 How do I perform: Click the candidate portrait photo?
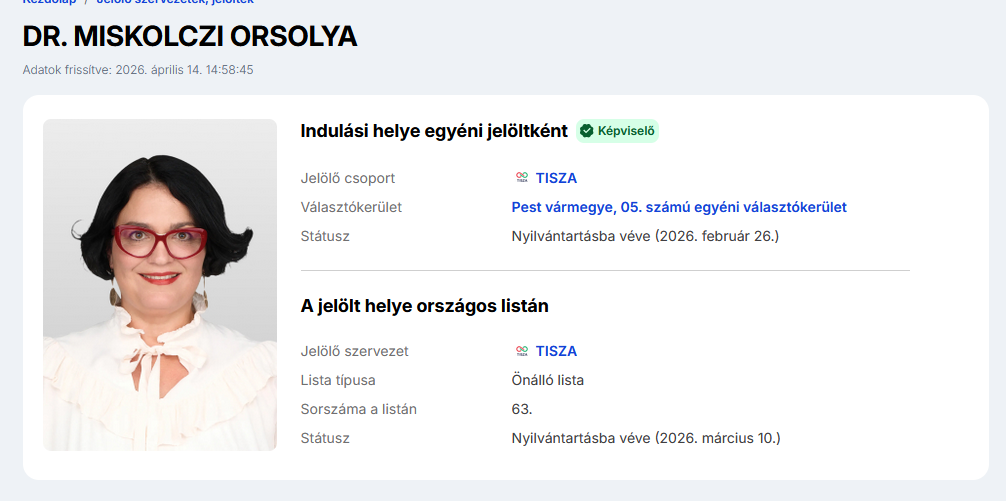point(160,285)
